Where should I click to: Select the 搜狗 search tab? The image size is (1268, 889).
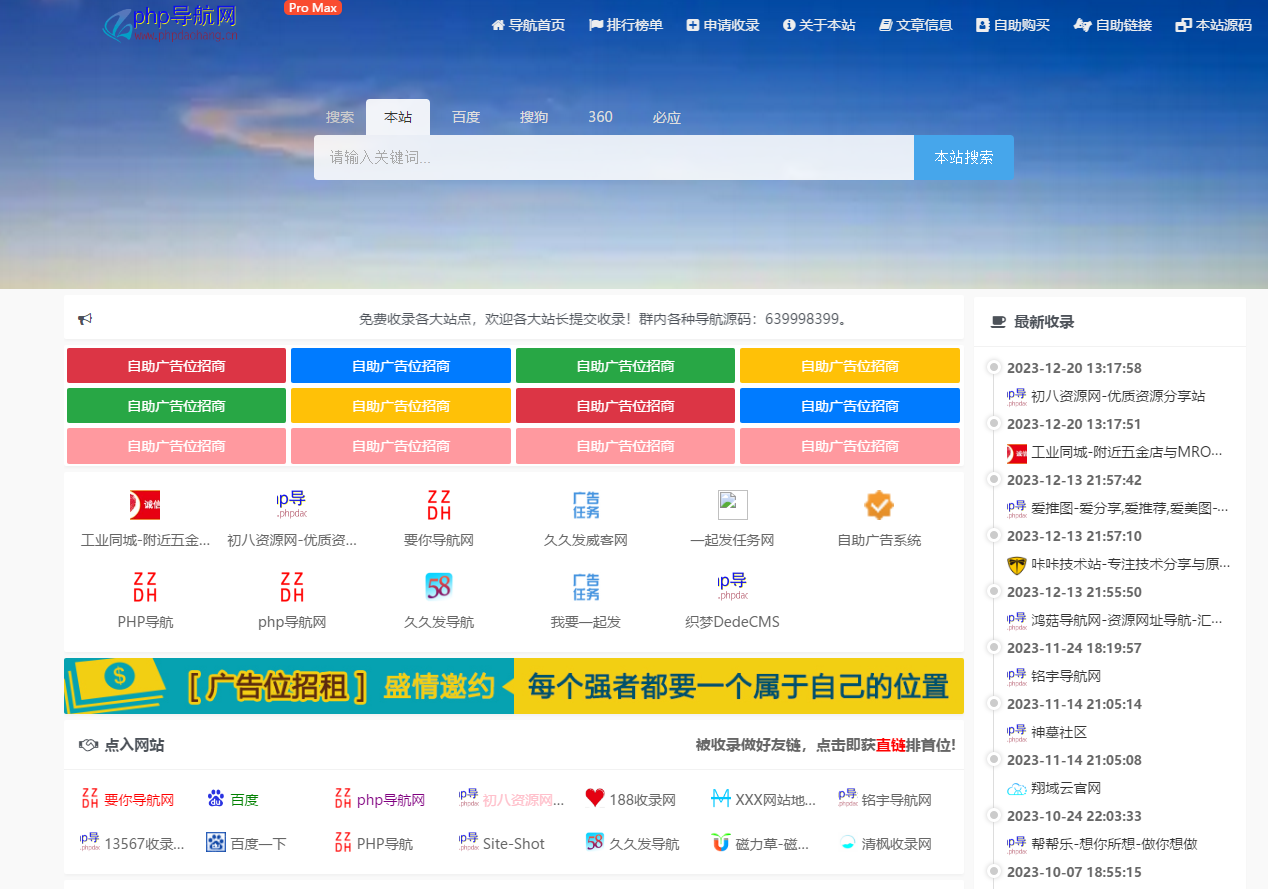tap(533, 117)
